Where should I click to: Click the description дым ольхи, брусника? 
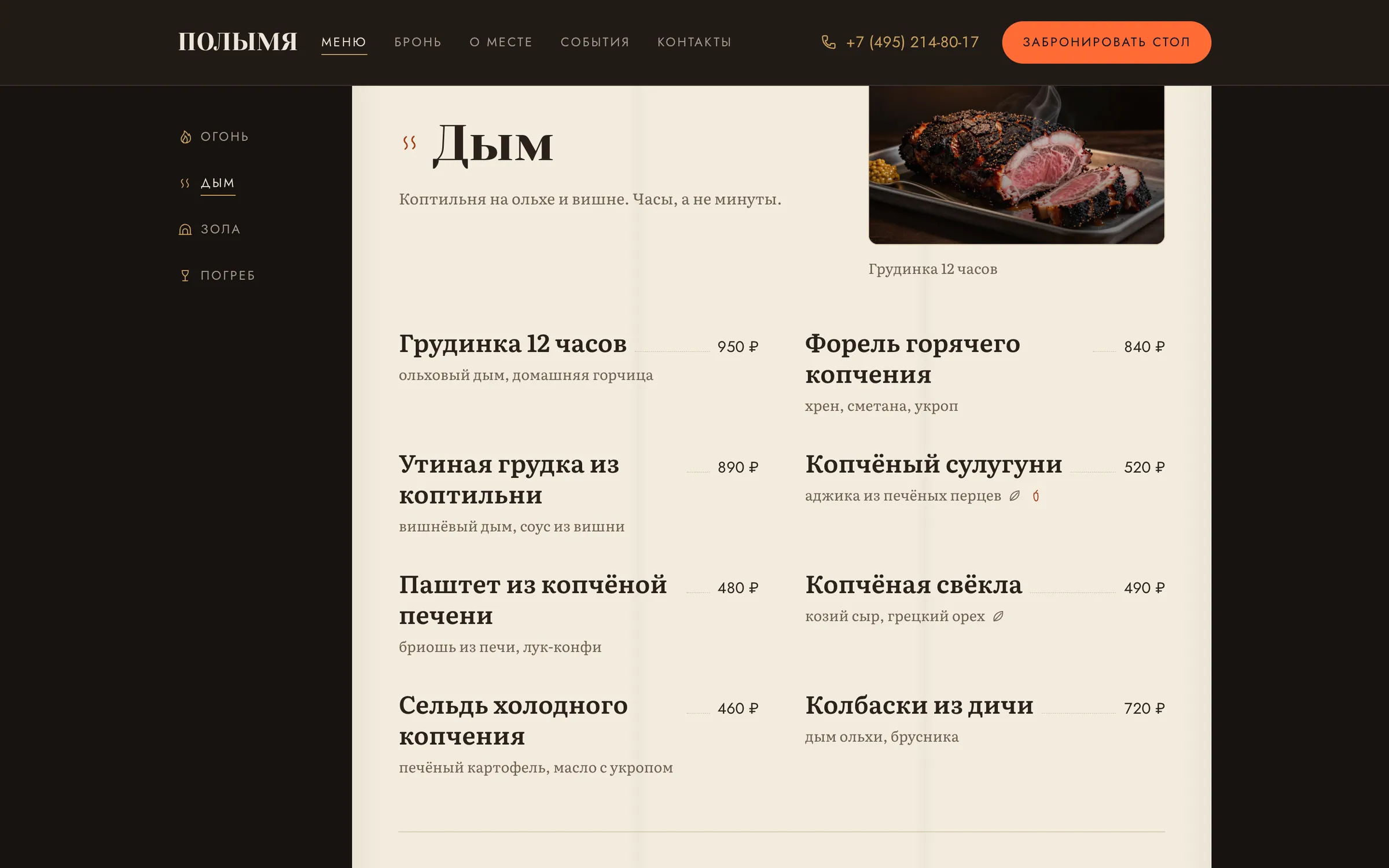tap(882, 737)
